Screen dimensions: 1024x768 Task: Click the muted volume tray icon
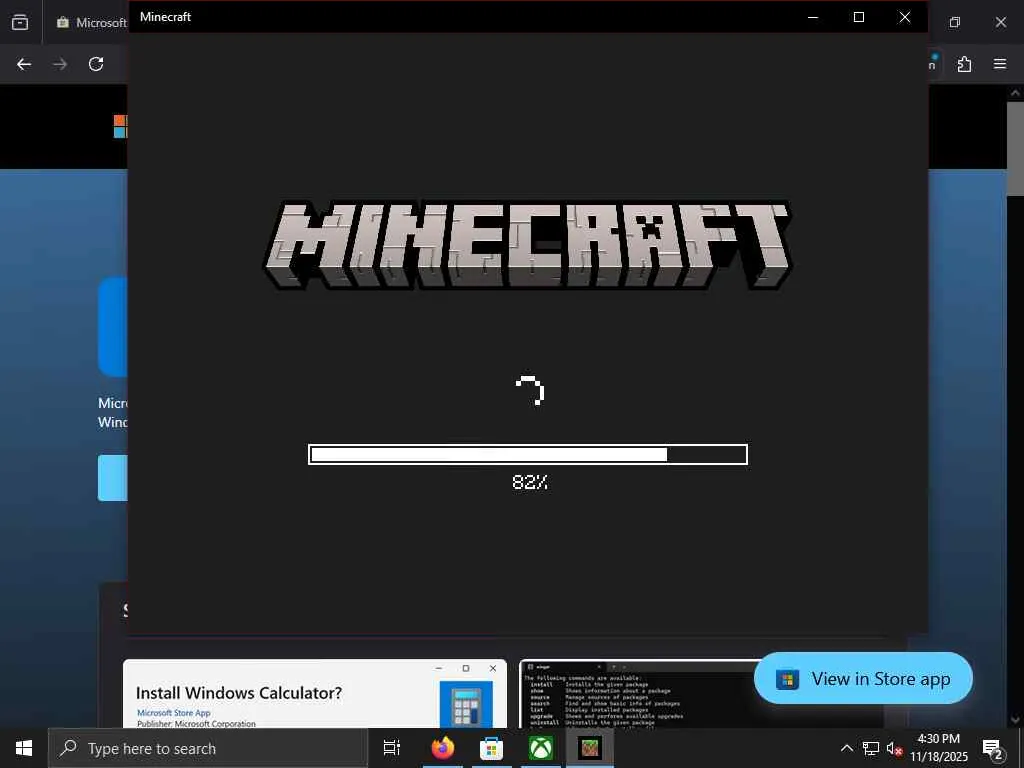pyautogui.click(x=894, y=748)
